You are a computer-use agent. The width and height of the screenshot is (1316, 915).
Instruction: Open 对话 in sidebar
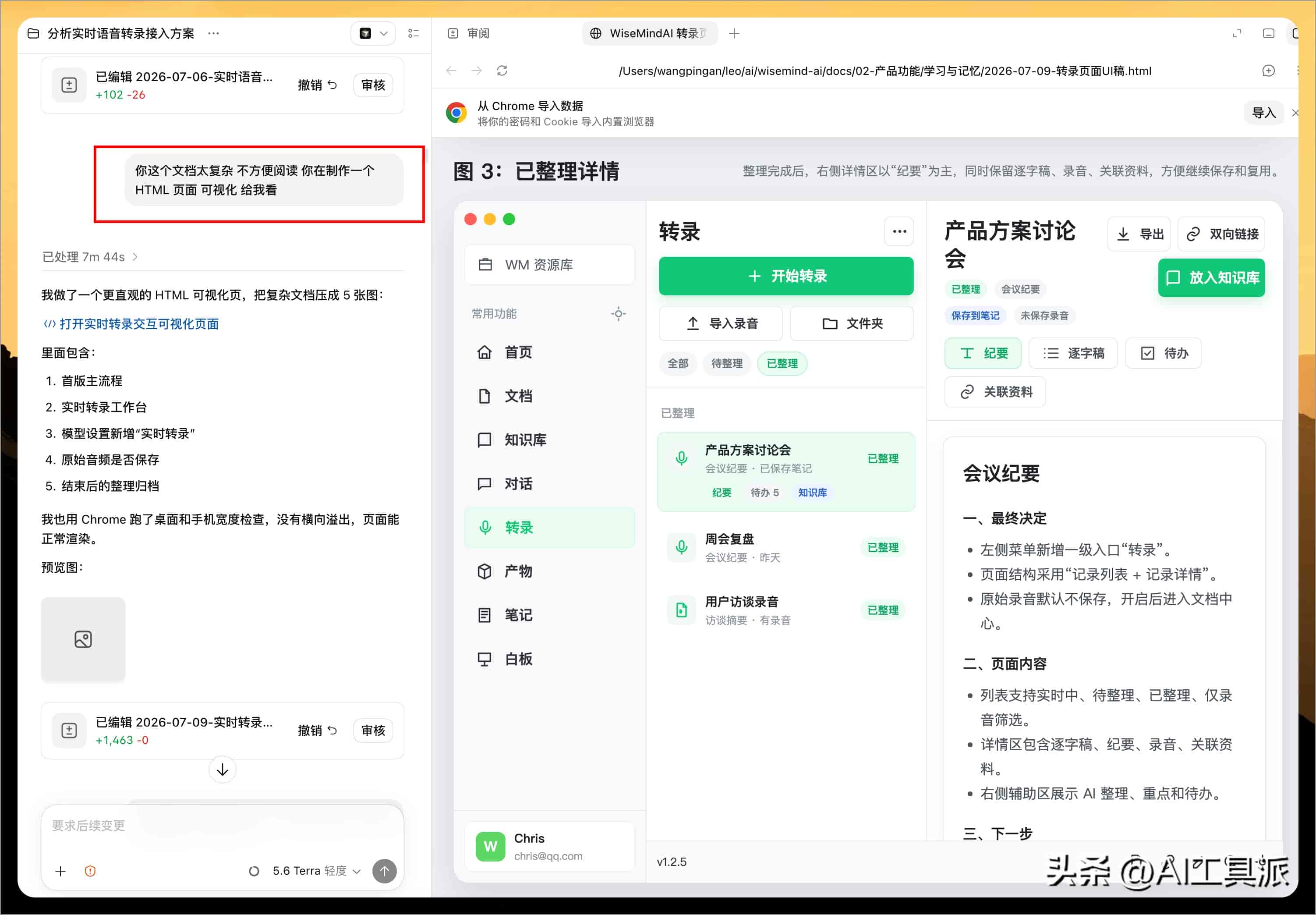(x=549, y=484)
